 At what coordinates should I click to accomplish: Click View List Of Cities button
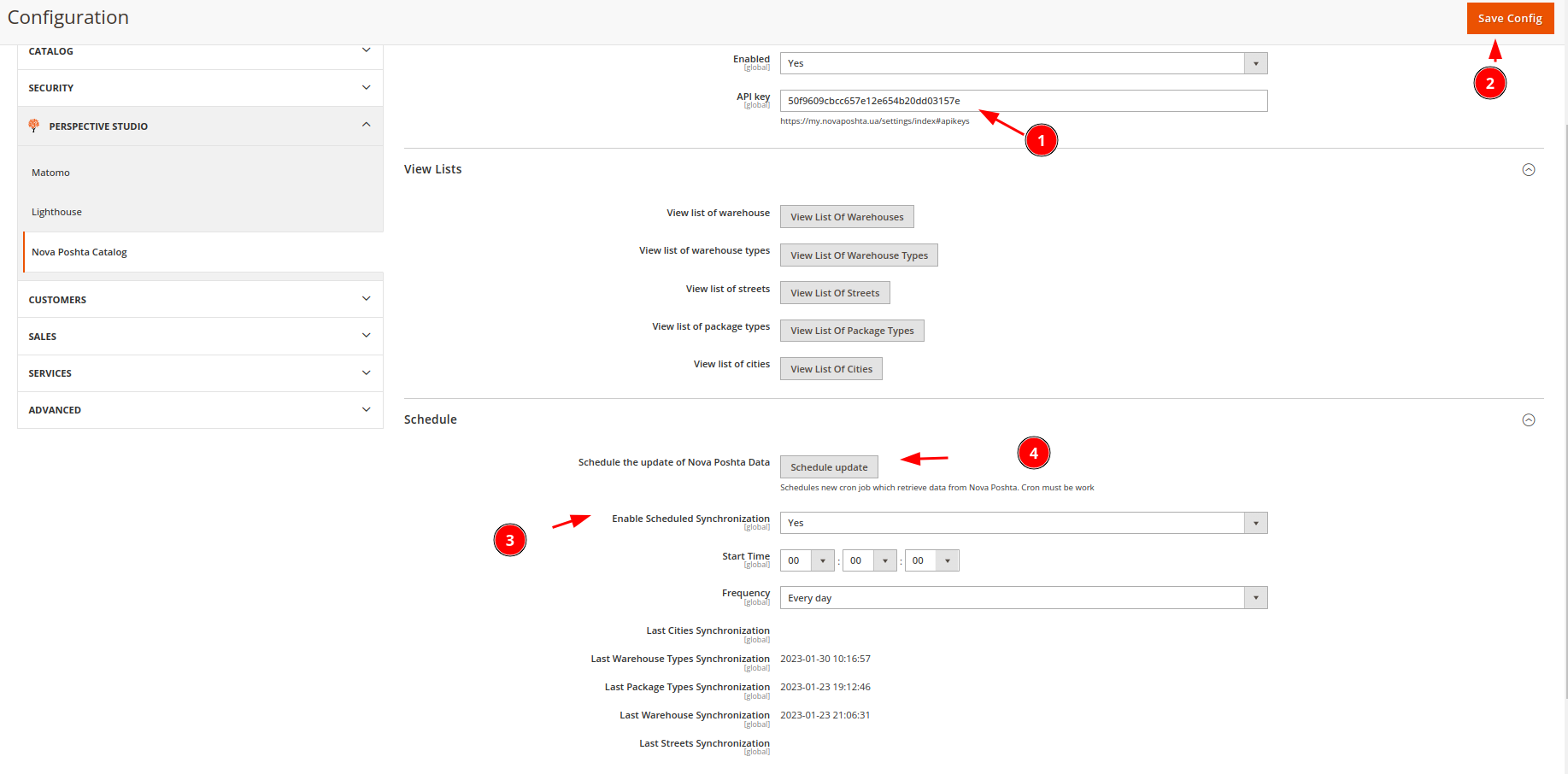831,369
